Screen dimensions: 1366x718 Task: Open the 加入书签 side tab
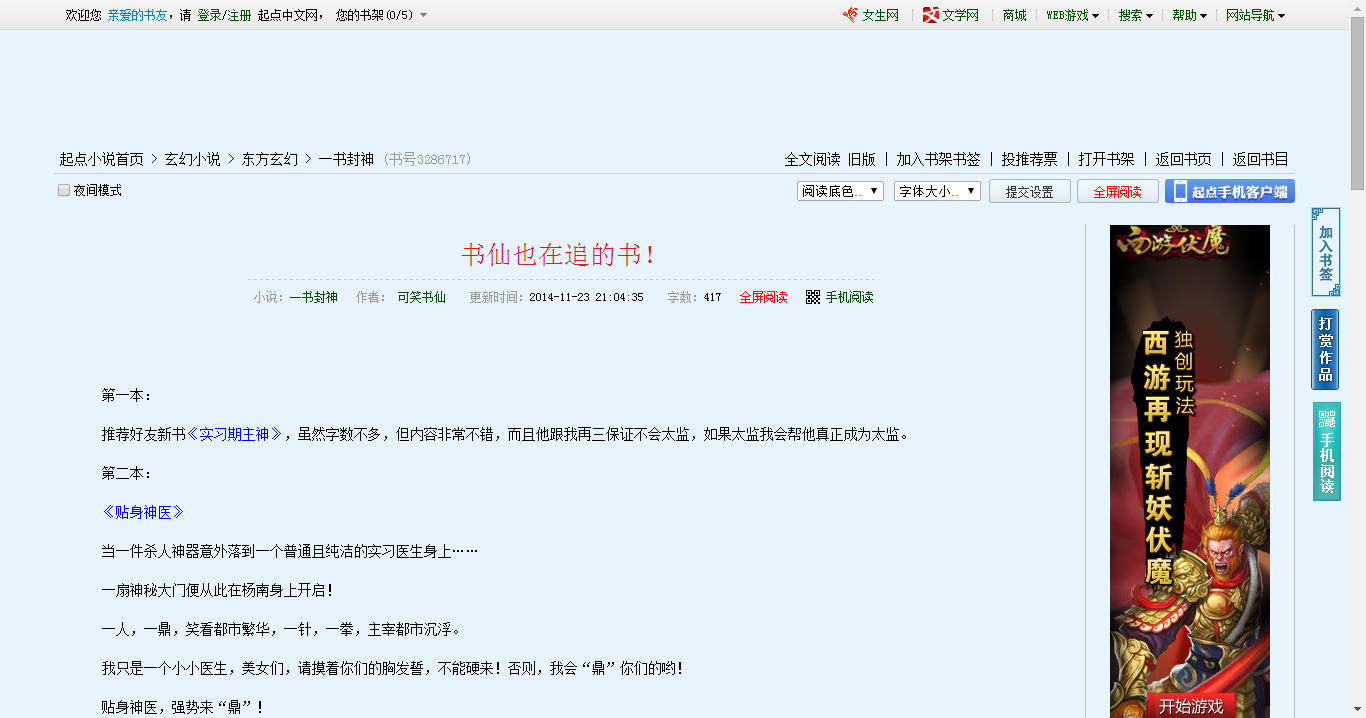coord(1325,252)
